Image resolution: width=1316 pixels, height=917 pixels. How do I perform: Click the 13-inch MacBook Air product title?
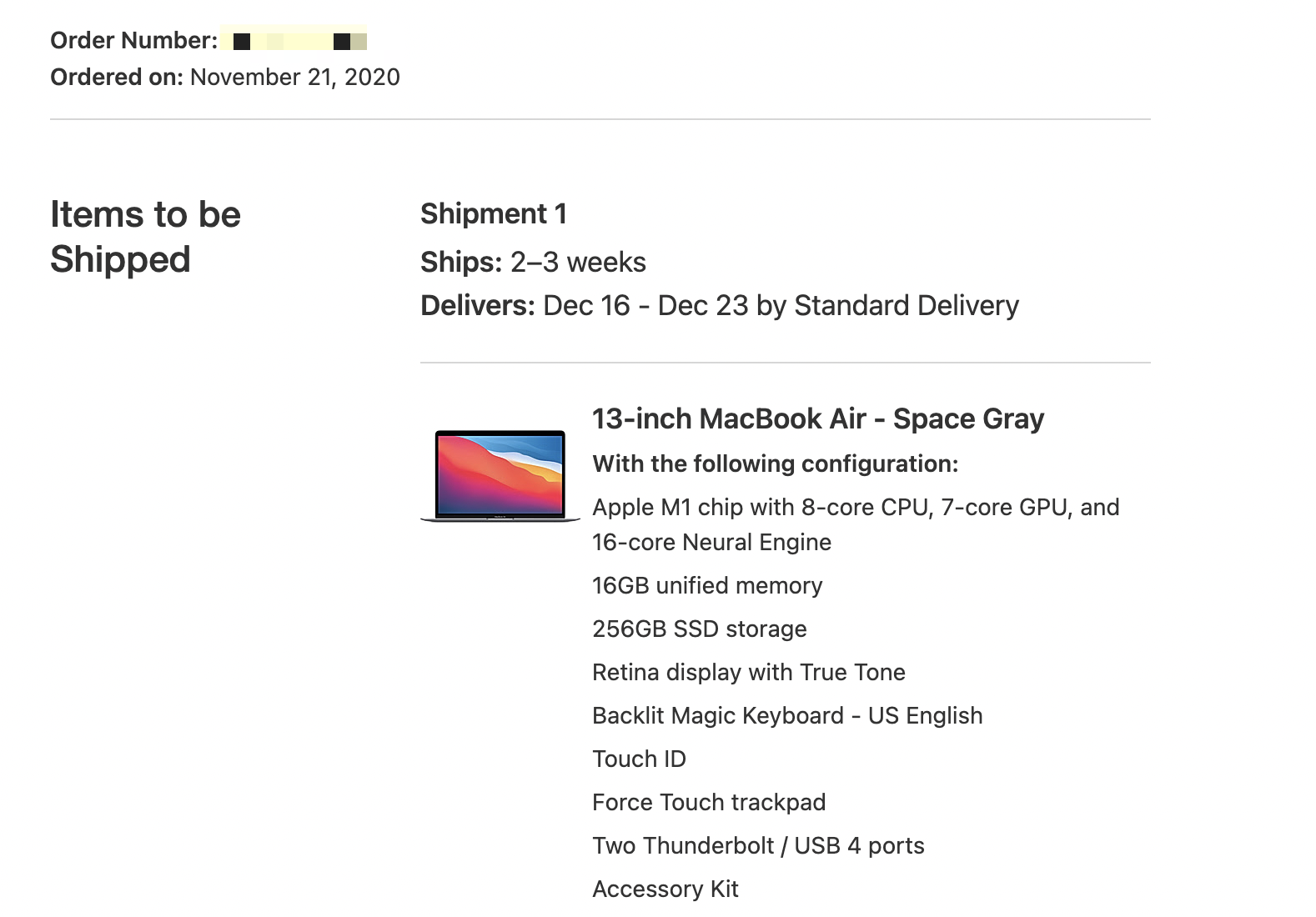click(817, 418)
